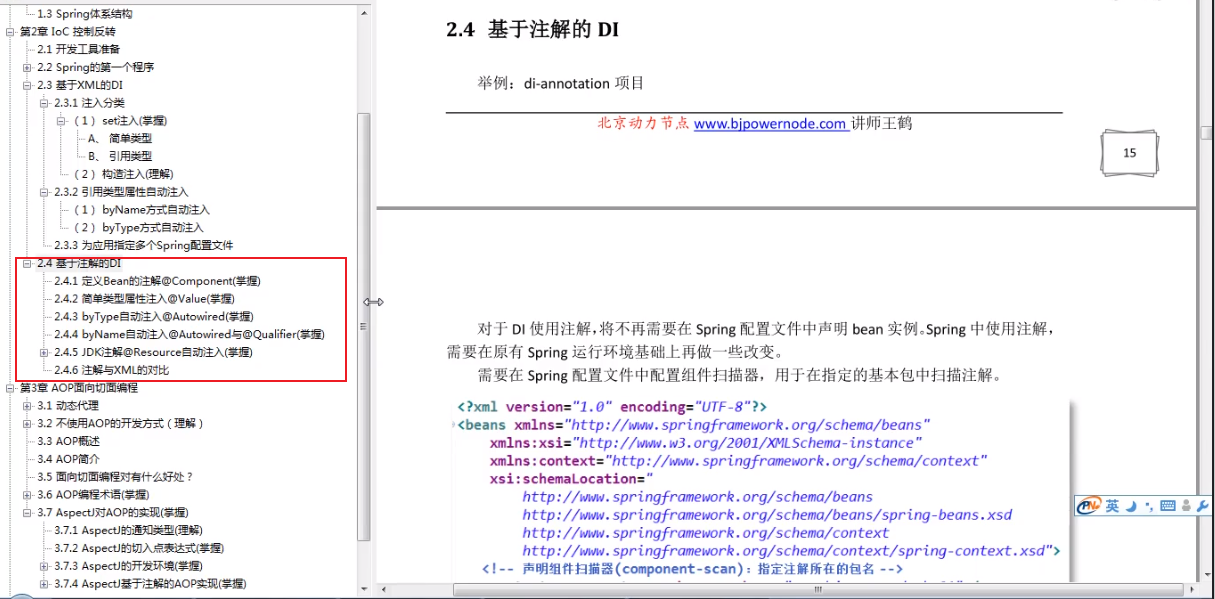
Task: Expand the 2.2 Spring的第一个程序 node
Action: pyautogui.click(x=27, y=67)
